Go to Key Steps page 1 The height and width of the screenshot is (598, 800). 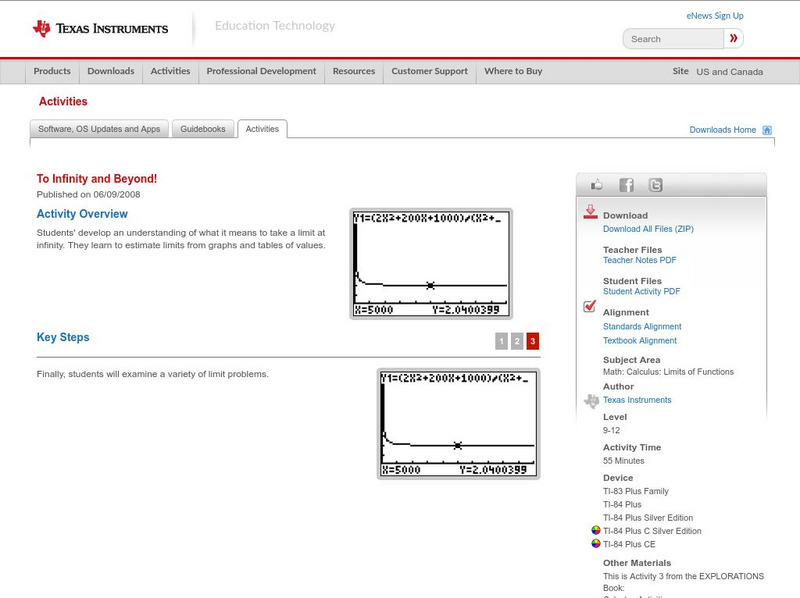click(502, 341)
